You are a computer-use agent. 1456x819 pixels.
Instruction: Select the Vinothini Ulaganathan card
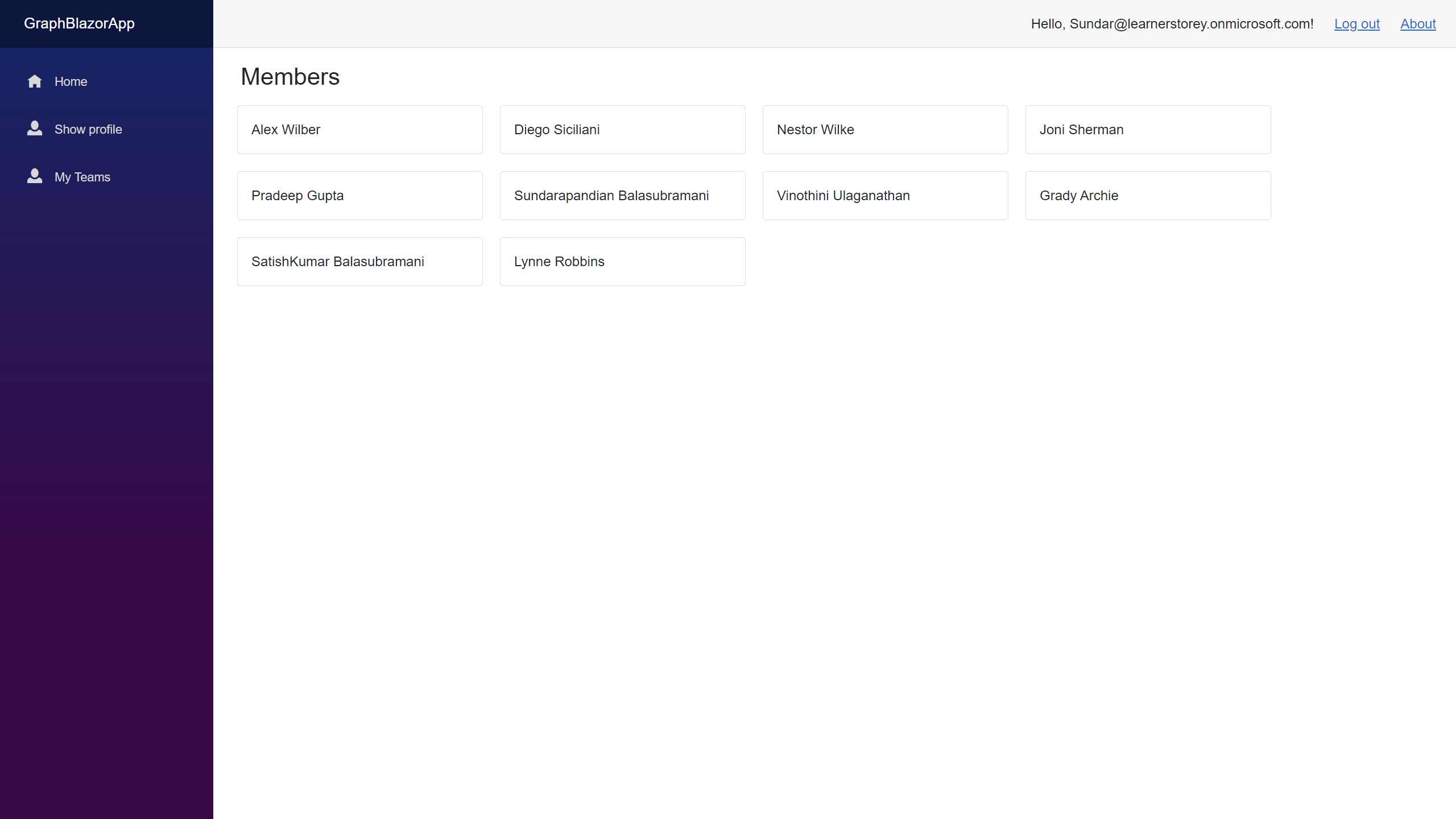(x=886, y=196)
